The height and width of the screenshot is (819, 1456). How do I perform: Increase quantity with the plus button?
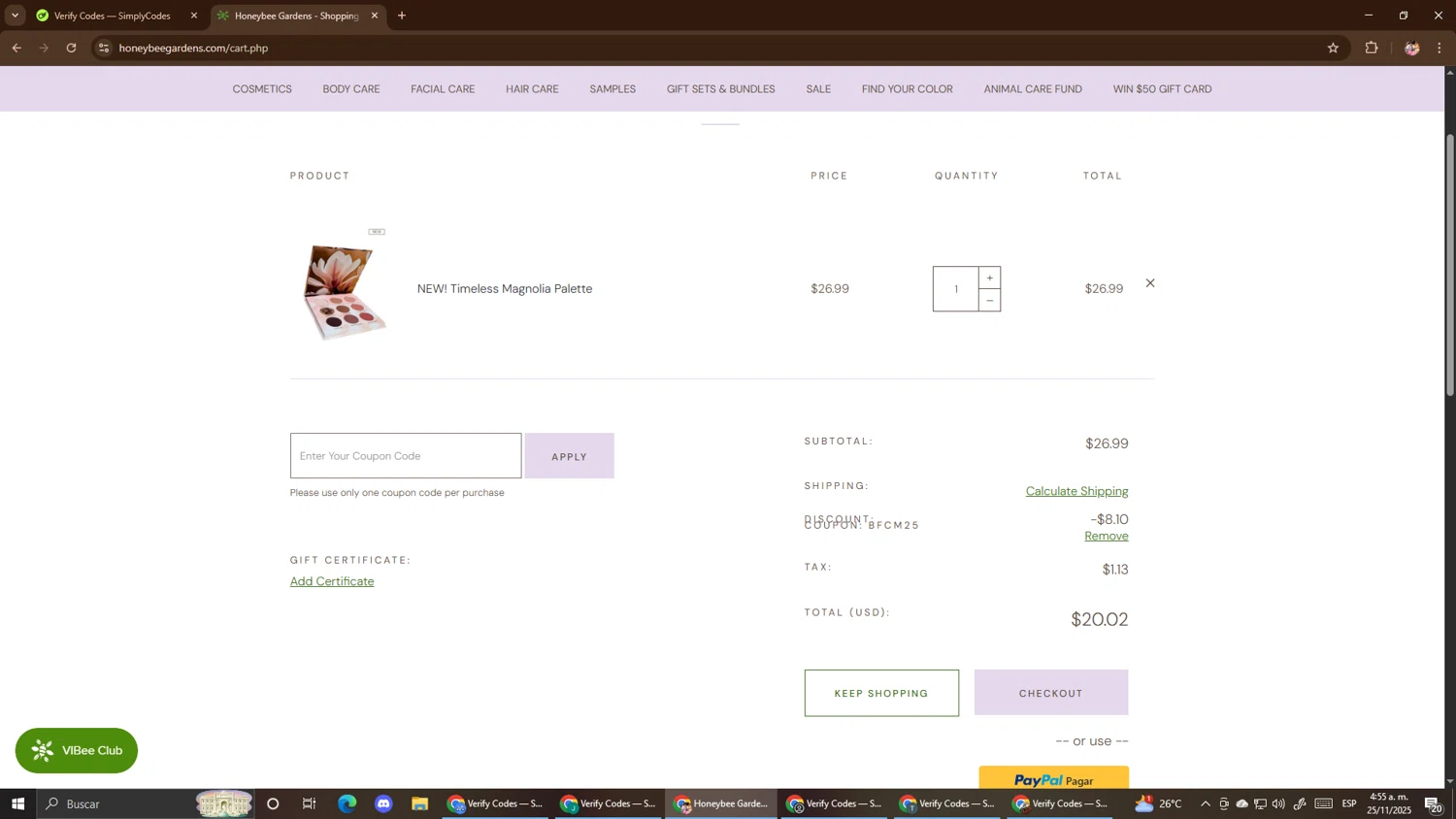coord(989,278)
